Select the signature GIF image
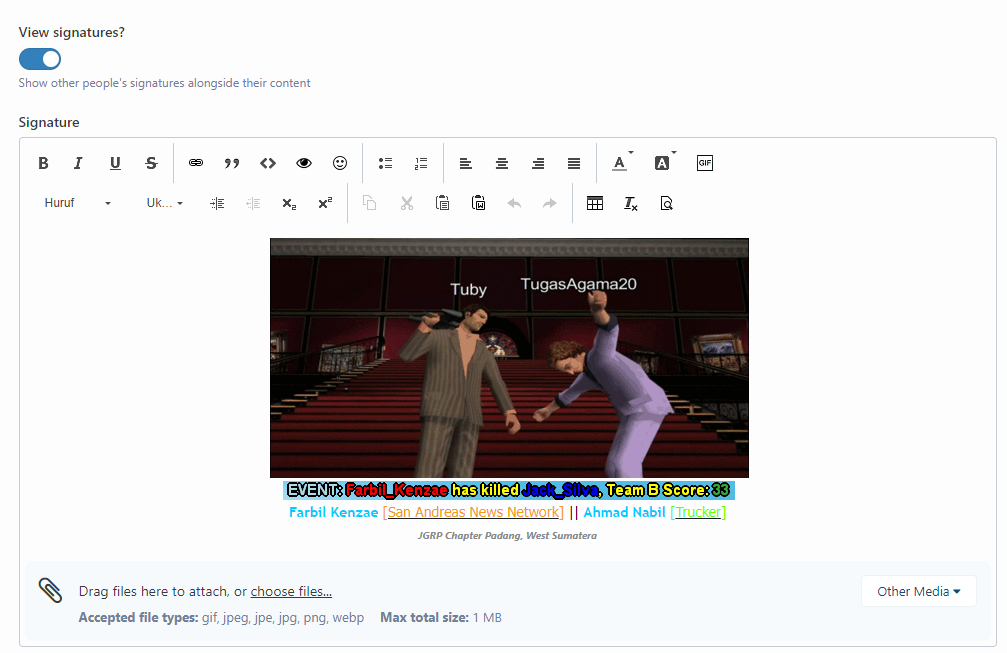 tap(509, 358)
